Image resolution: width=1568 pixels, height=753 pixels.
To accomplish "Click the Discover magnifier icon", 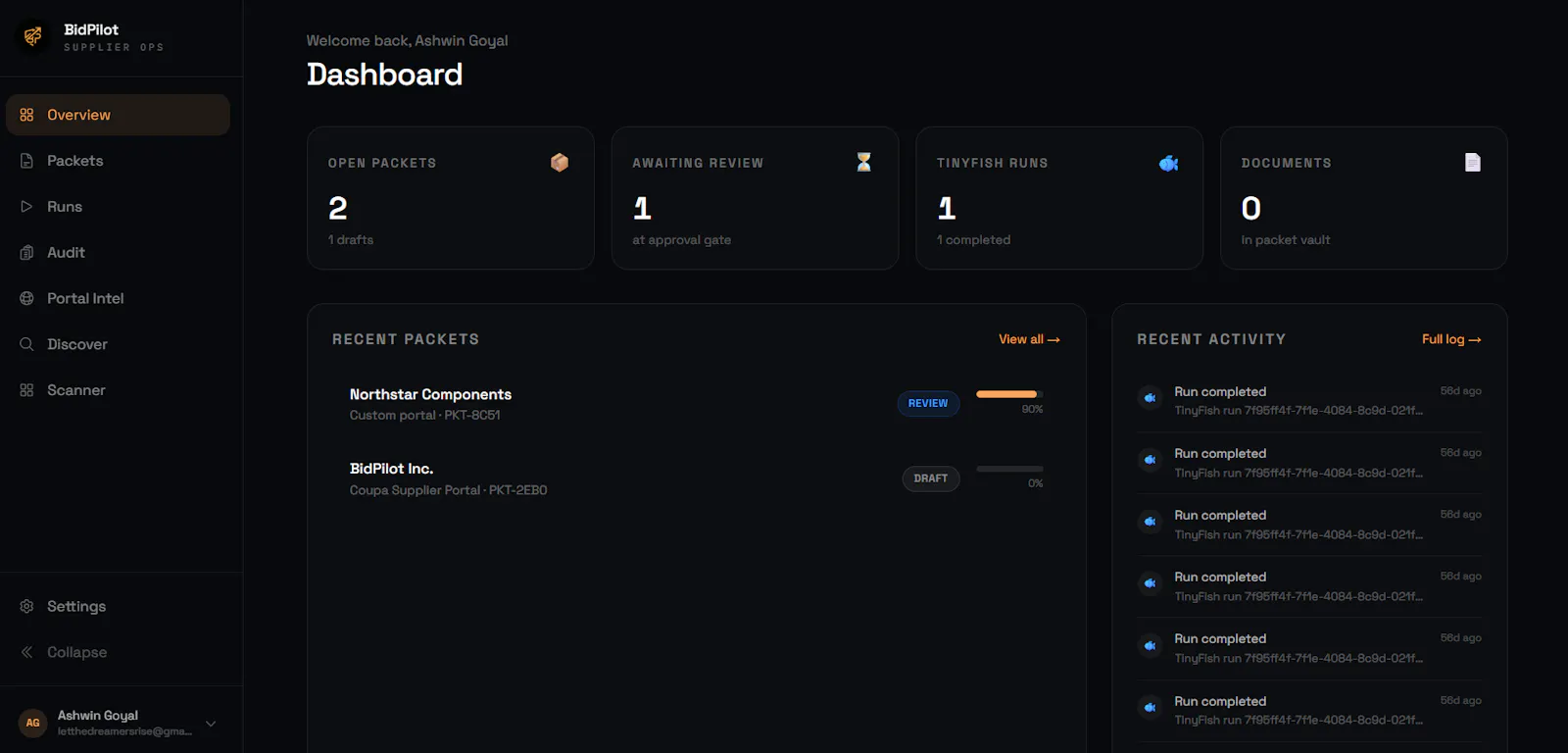I will 26,344.
